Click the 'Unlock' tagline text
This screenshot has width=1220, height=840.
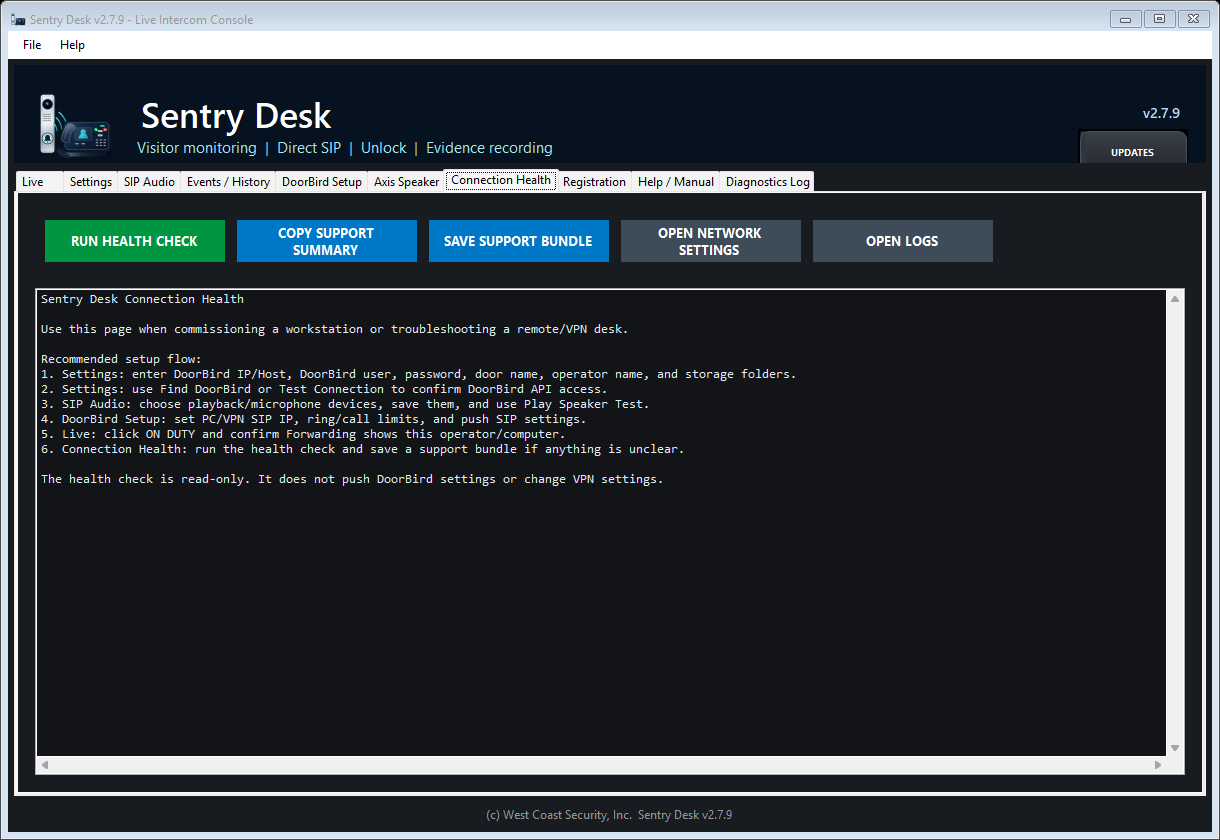point(384,148)
